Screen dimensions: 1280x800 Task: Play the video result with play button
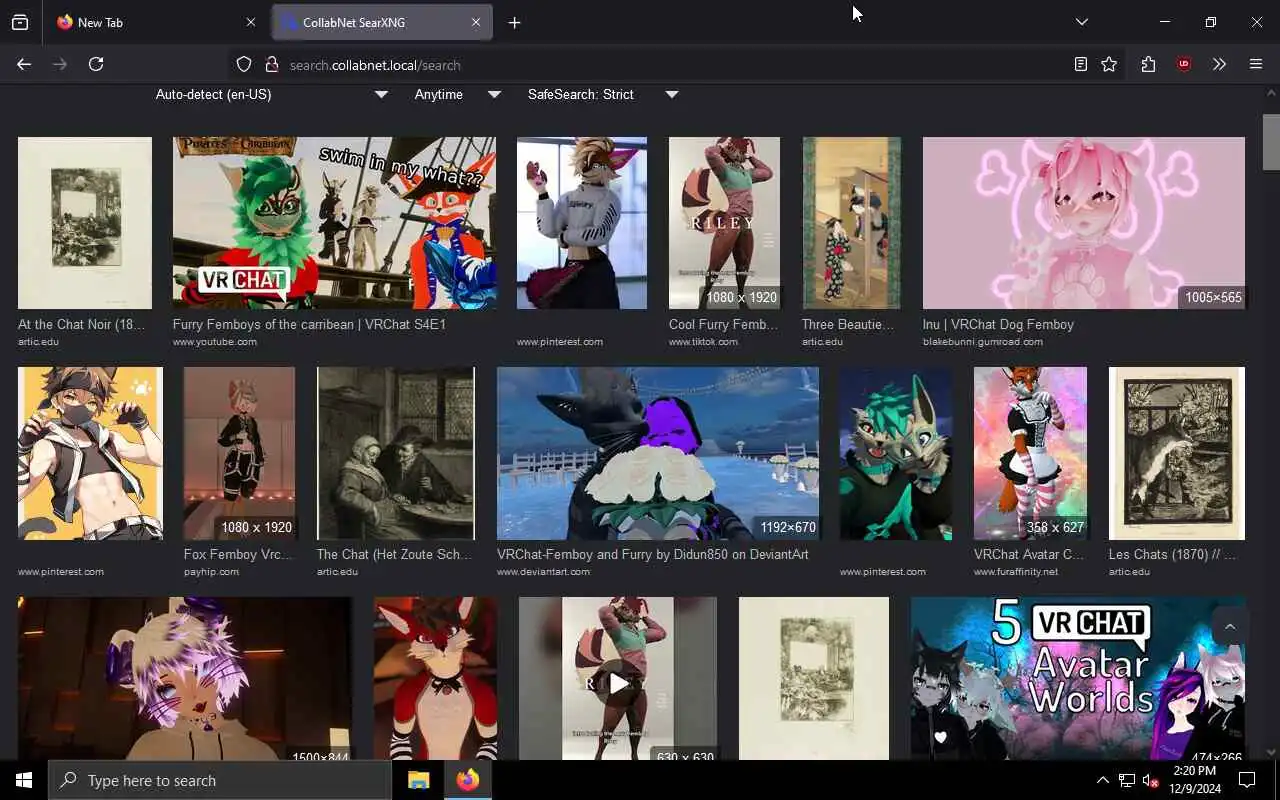(619, 683)
